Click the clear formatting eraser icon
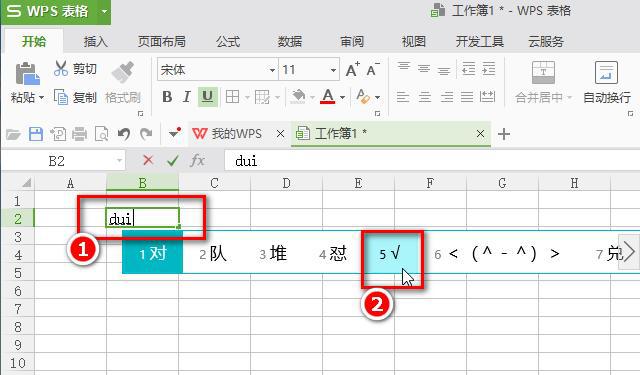640x375 pixels. (363, 97)
